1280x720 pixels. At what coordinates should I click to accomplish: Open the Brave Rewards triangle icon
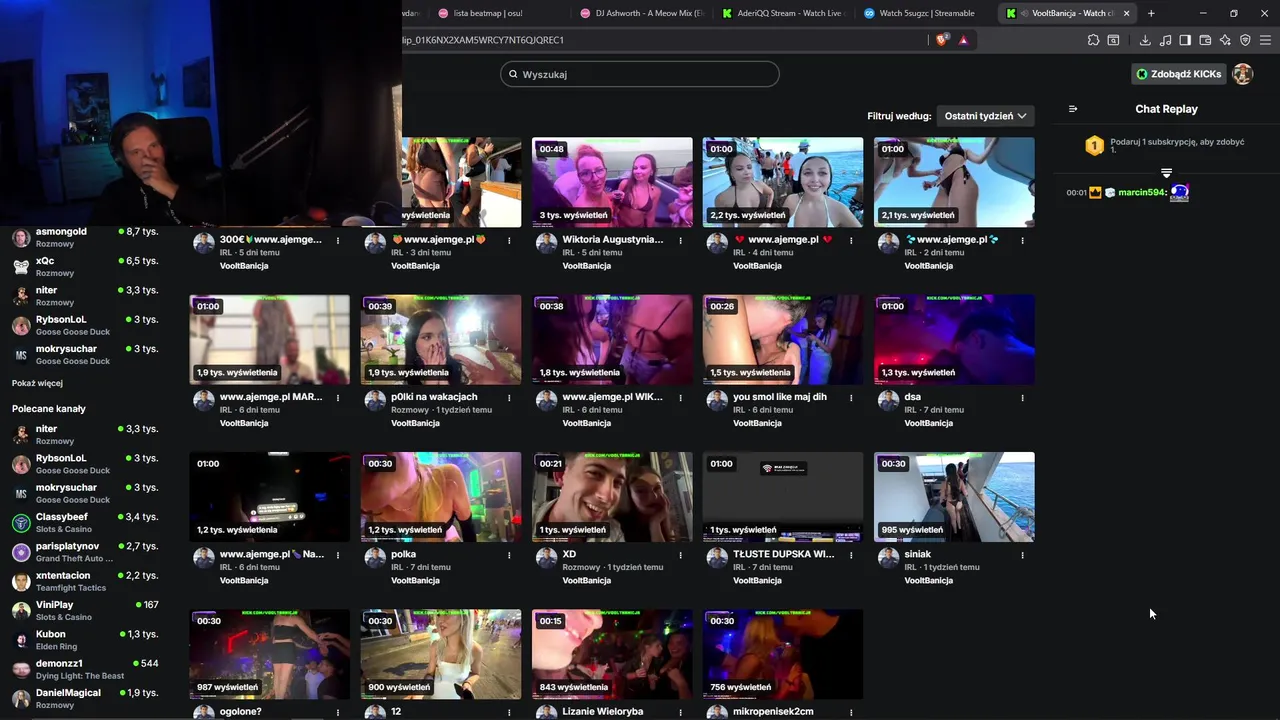coord(963,40)
